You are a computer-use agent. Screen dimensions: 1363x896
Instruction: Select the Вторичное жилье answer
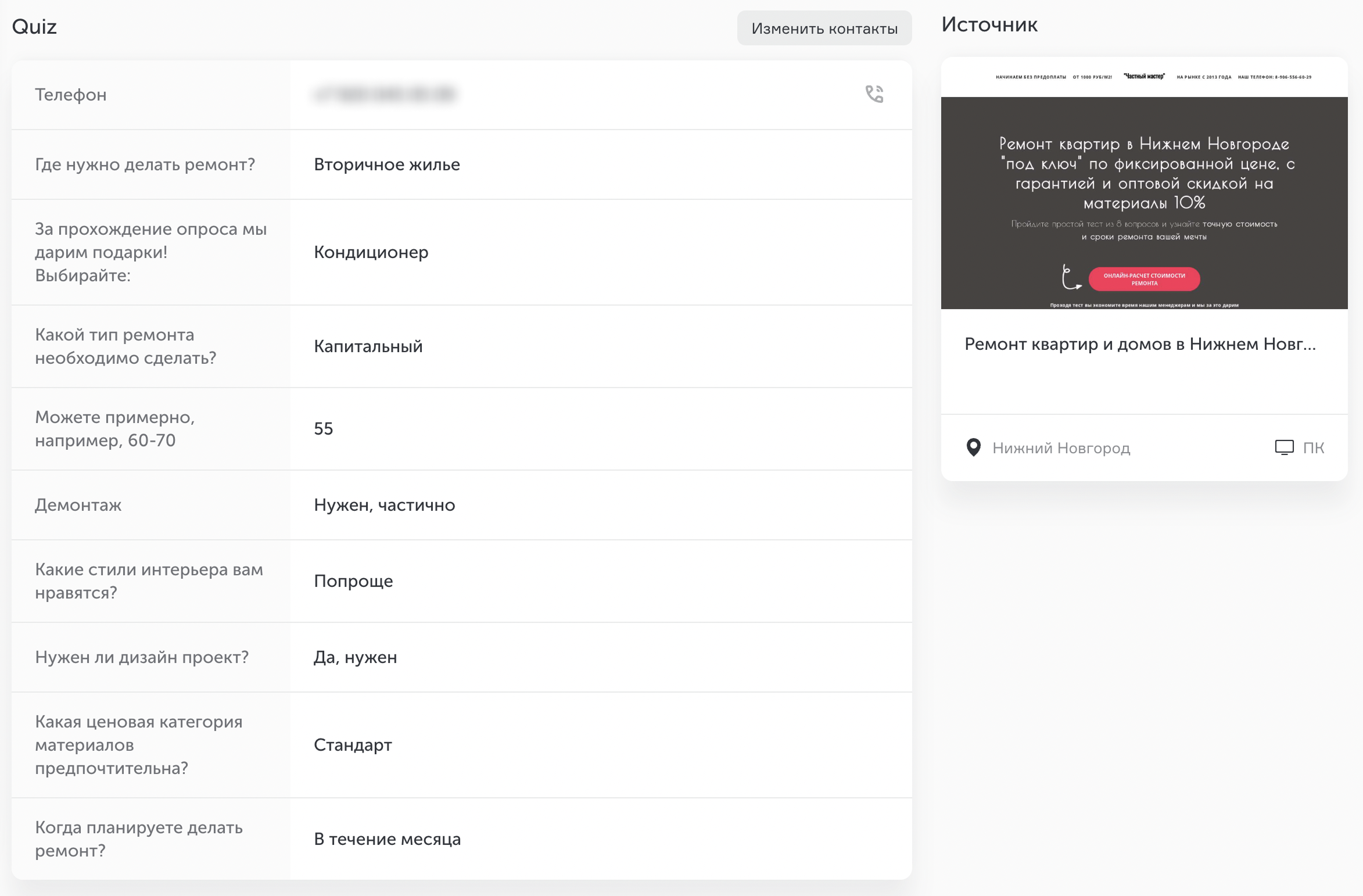click(387, 164)
